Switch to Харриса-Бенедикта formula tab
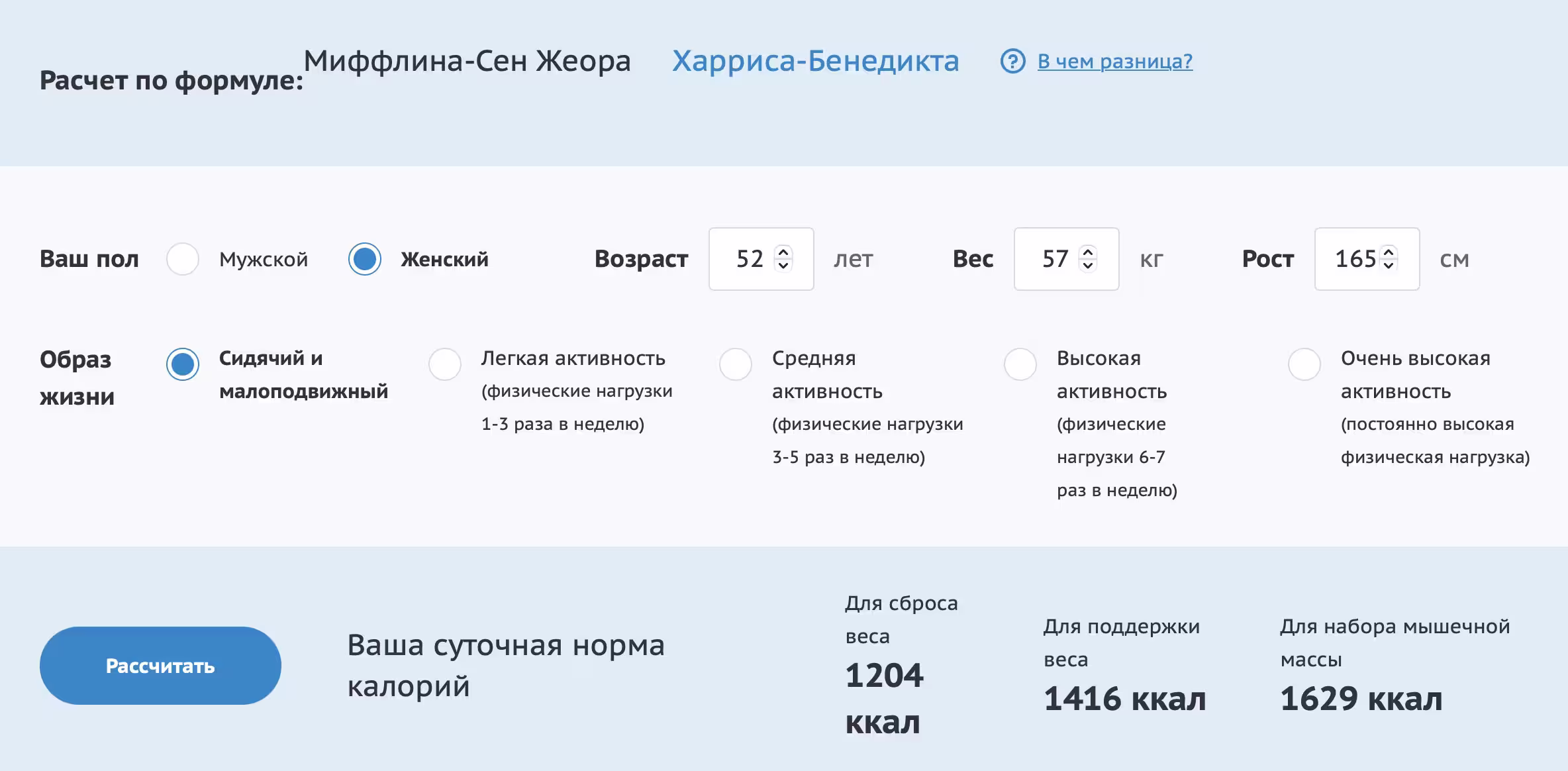The height and width of the screenshot is (771, 1568). point(815,62)
